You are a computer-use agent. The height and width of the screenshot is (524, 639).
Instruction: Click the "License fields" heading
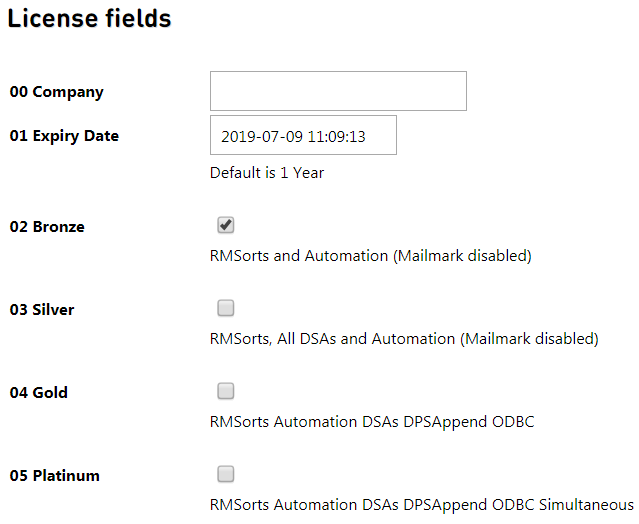pos(89,19)
